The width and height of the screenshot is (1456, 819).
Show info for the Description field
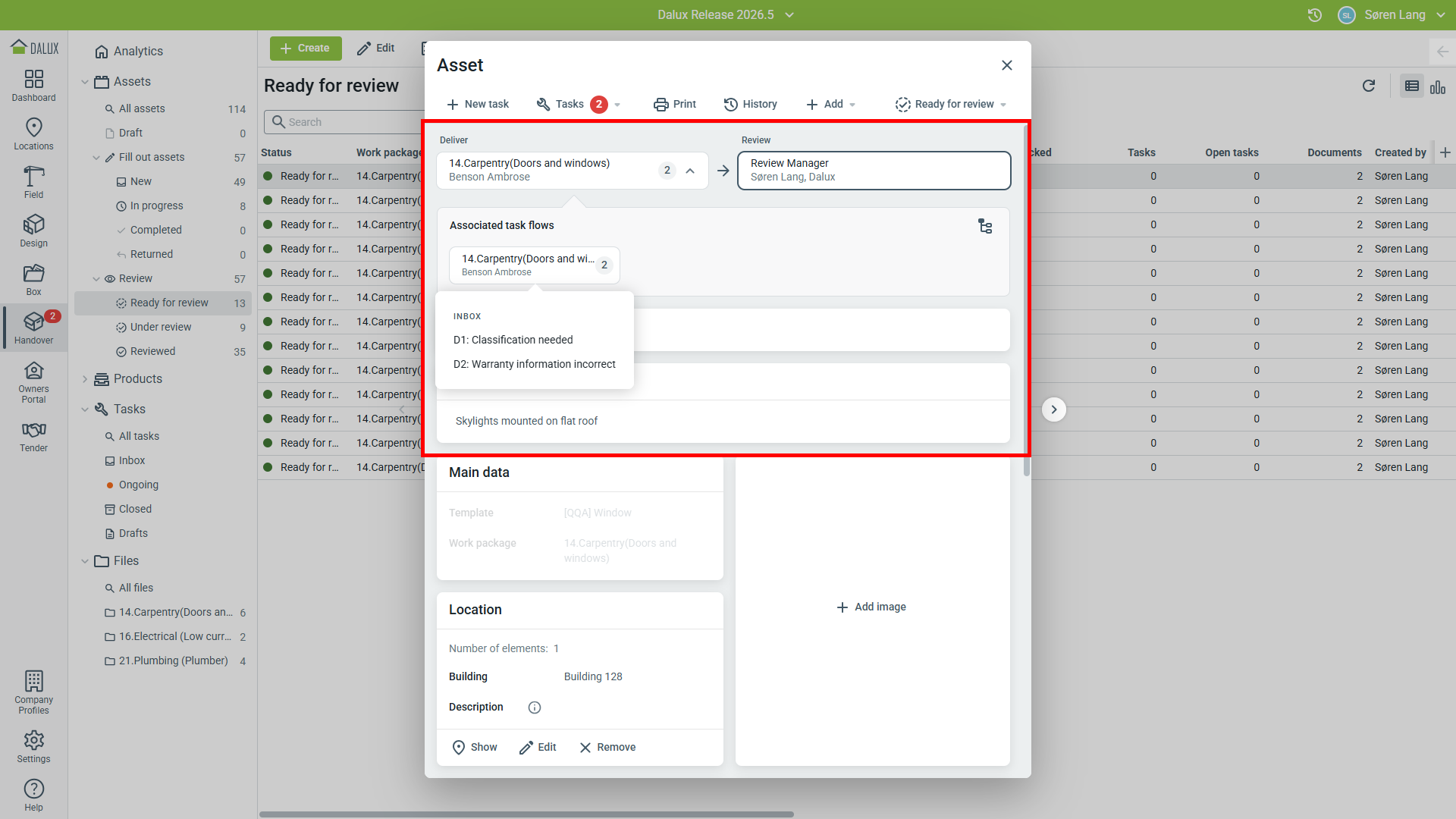point(535,708)
